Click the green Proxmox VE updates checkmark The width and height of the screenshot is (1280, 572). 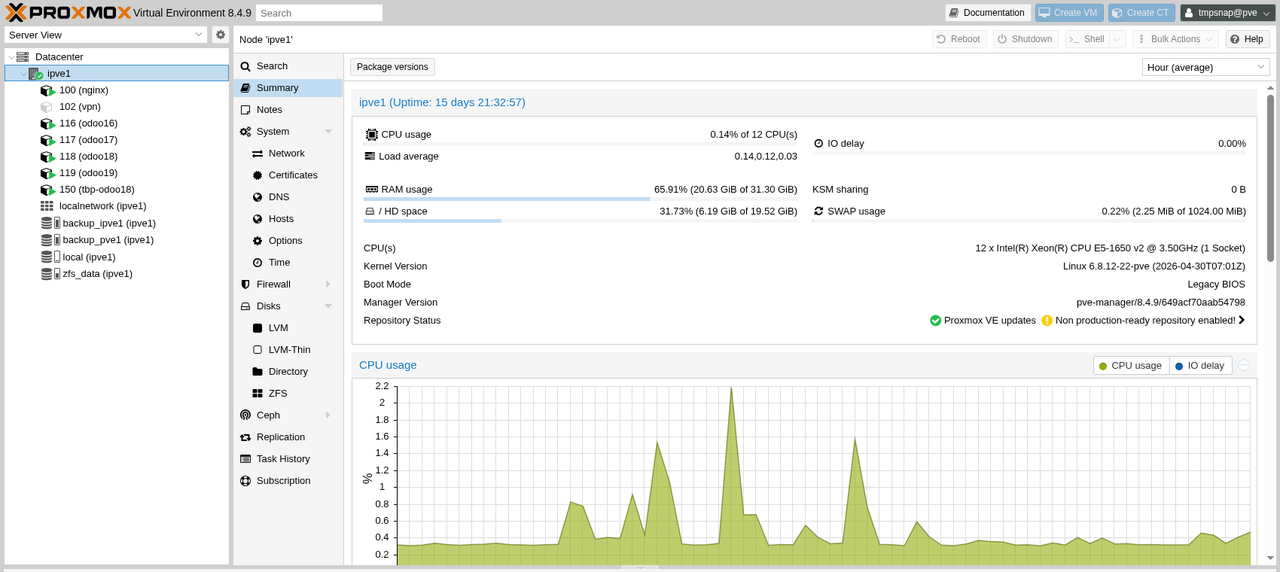pos(935,321)
